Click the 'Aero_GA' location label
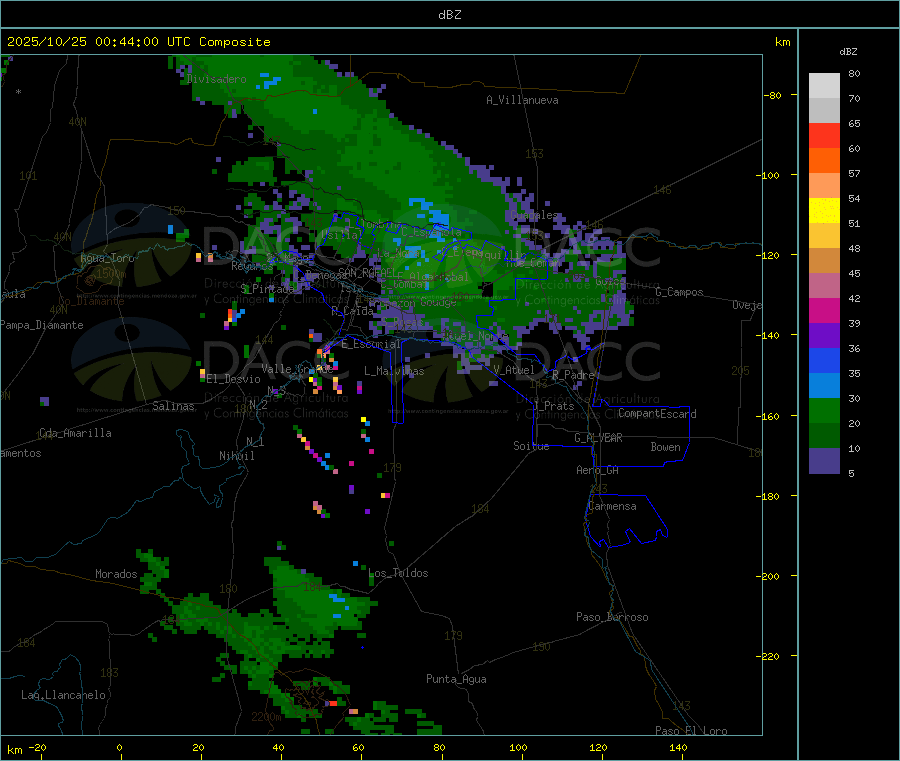Screen dimensions: 900x761 pyautogui.click(x=598, y=470)
